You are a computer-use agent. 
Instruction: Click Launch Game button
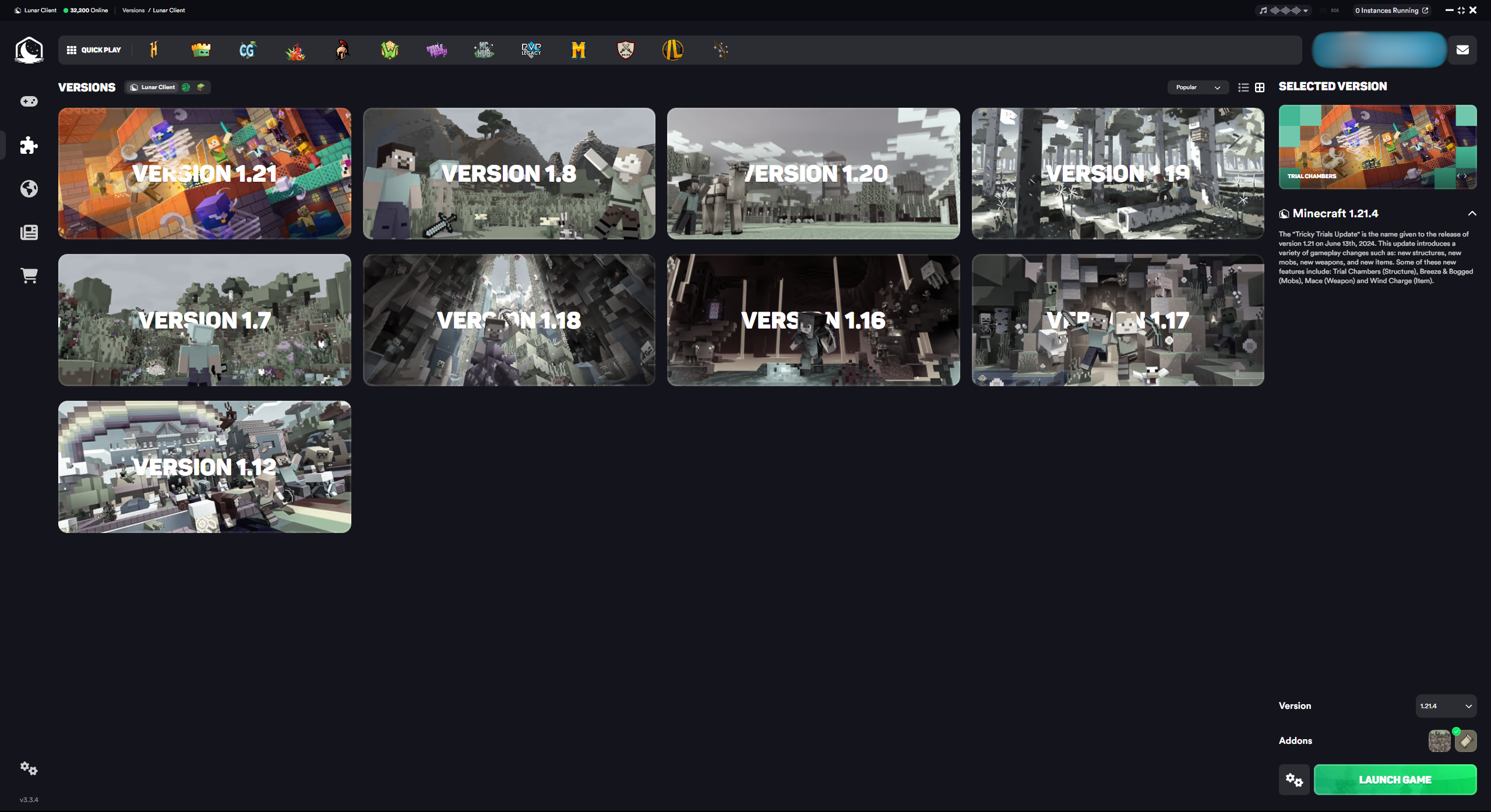click(x=1395, y=780)
